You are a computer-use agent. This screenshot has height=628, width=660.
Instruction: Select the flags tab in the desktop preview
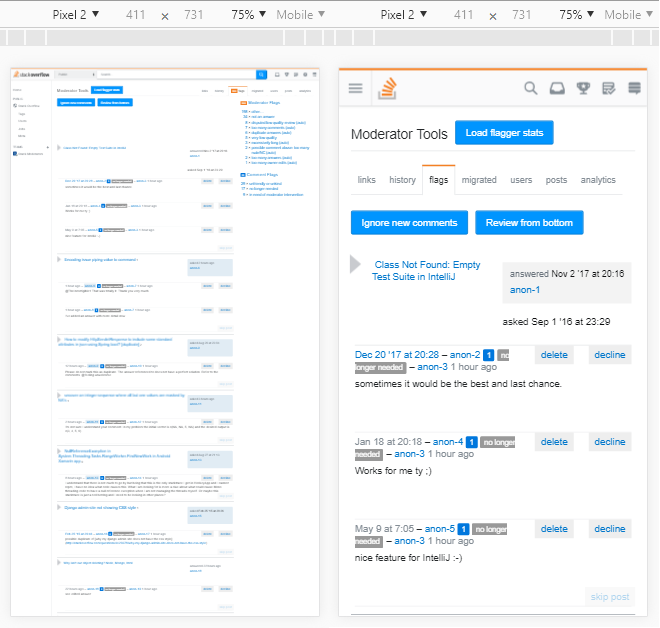tap(238, 90)
